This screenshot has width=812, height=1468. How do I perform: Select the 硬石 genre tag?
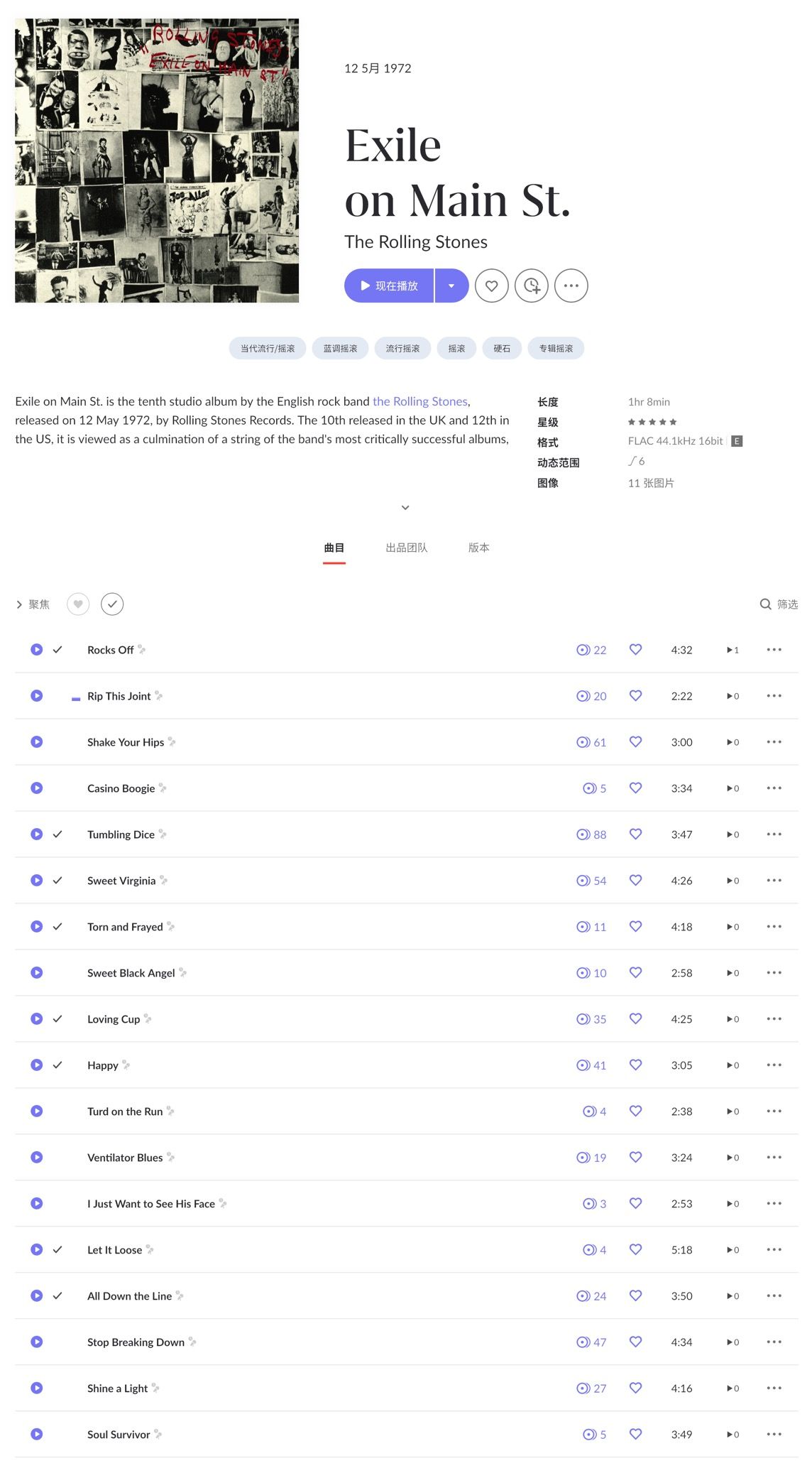pyautogui.click(x=503, y=348)
